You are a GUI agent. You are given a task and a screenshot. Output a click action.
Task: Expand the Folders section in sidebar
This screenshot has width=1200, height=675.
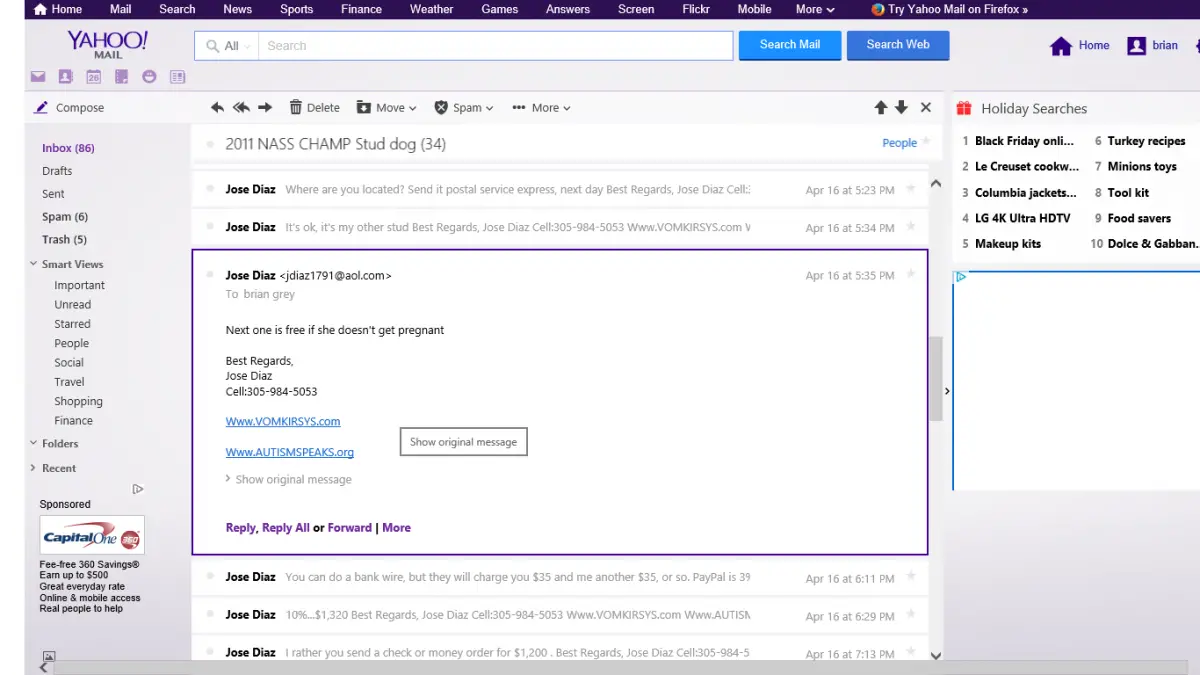[59, 443]
